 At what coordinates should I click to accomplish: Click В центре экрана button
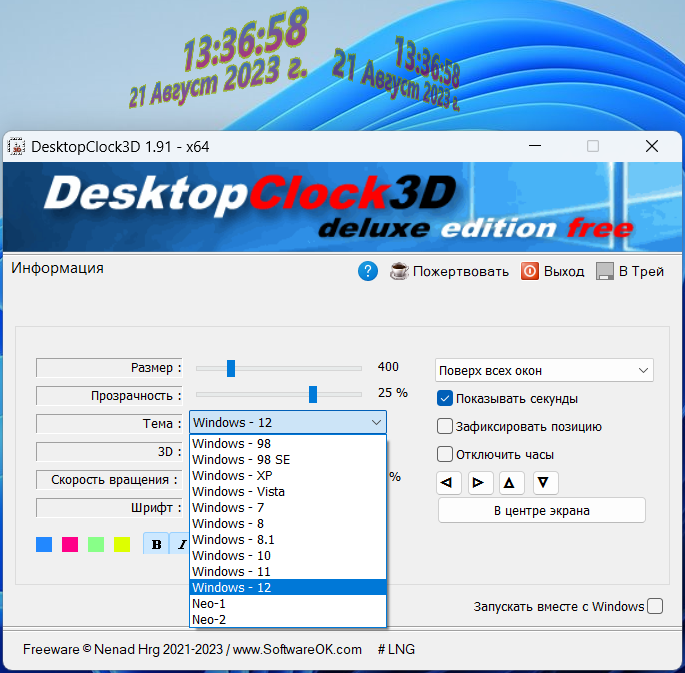[x=542, y=510]
